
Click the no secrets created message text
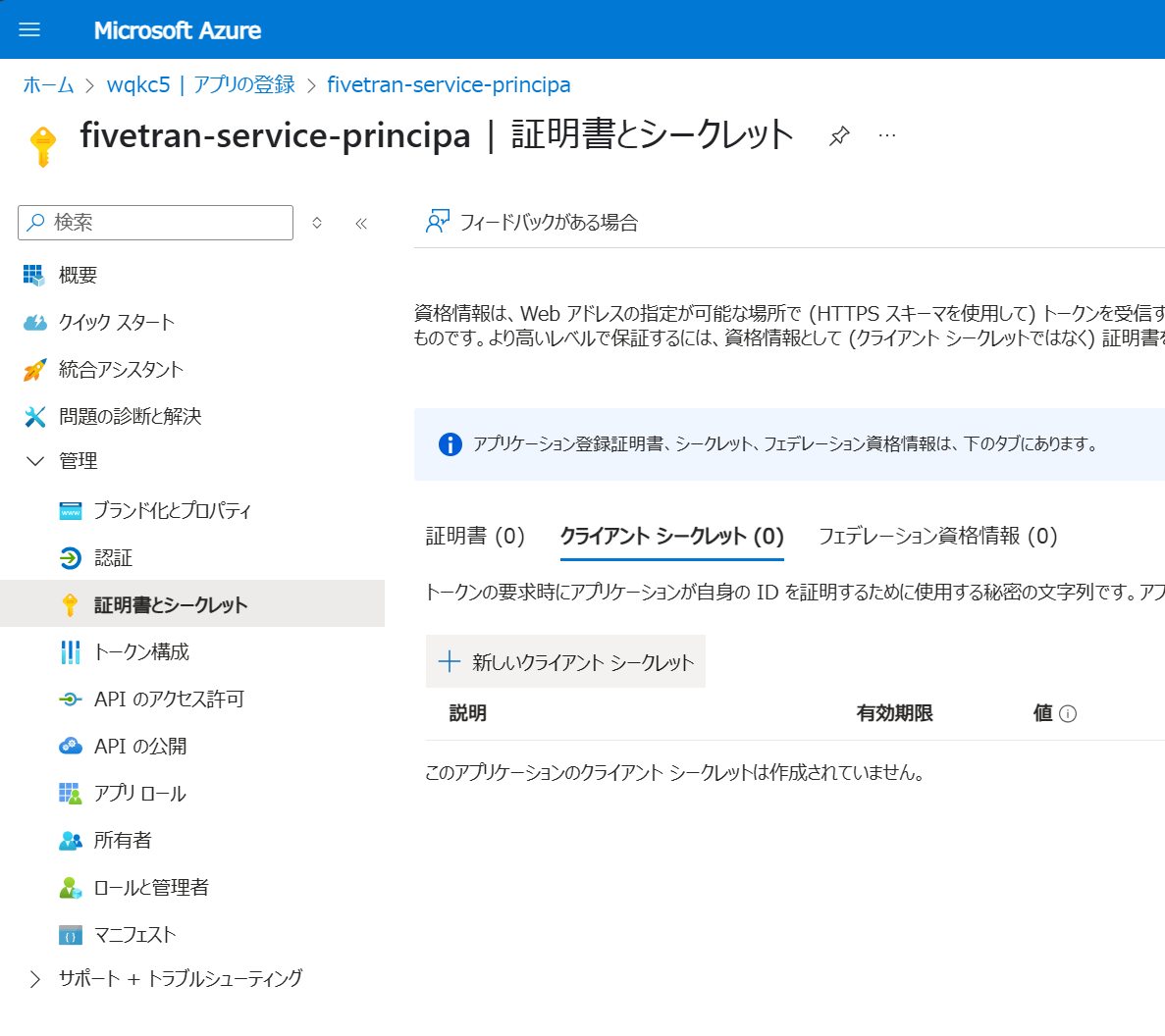click(x=675, y=773)
